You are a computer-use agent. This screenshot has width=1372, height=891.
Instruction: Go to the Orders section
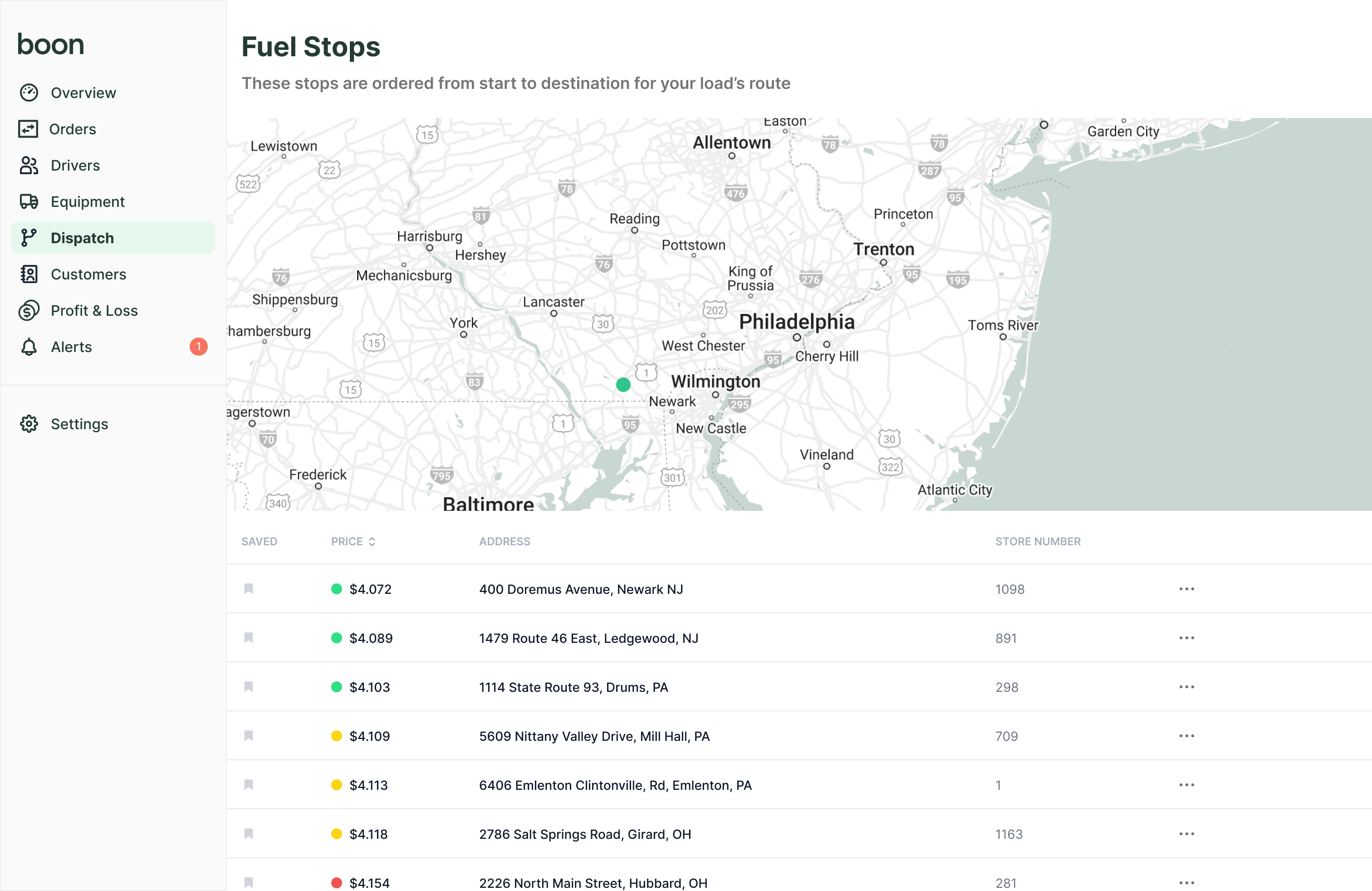tap(73, 129)
